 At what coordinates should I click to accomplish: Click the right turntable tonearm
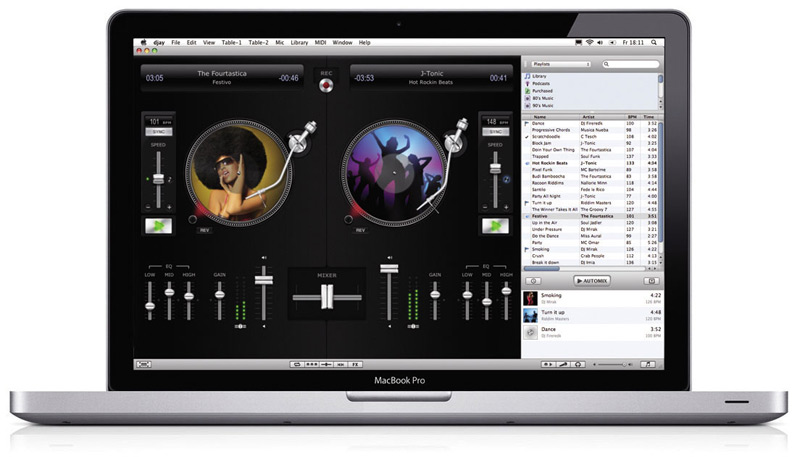(x=442, y=163)
